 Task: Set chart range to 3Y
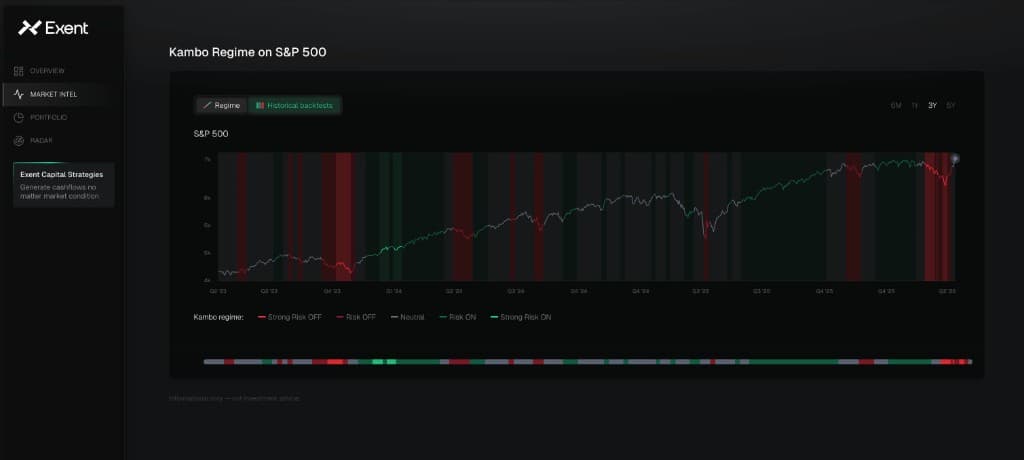pos(933,105)
